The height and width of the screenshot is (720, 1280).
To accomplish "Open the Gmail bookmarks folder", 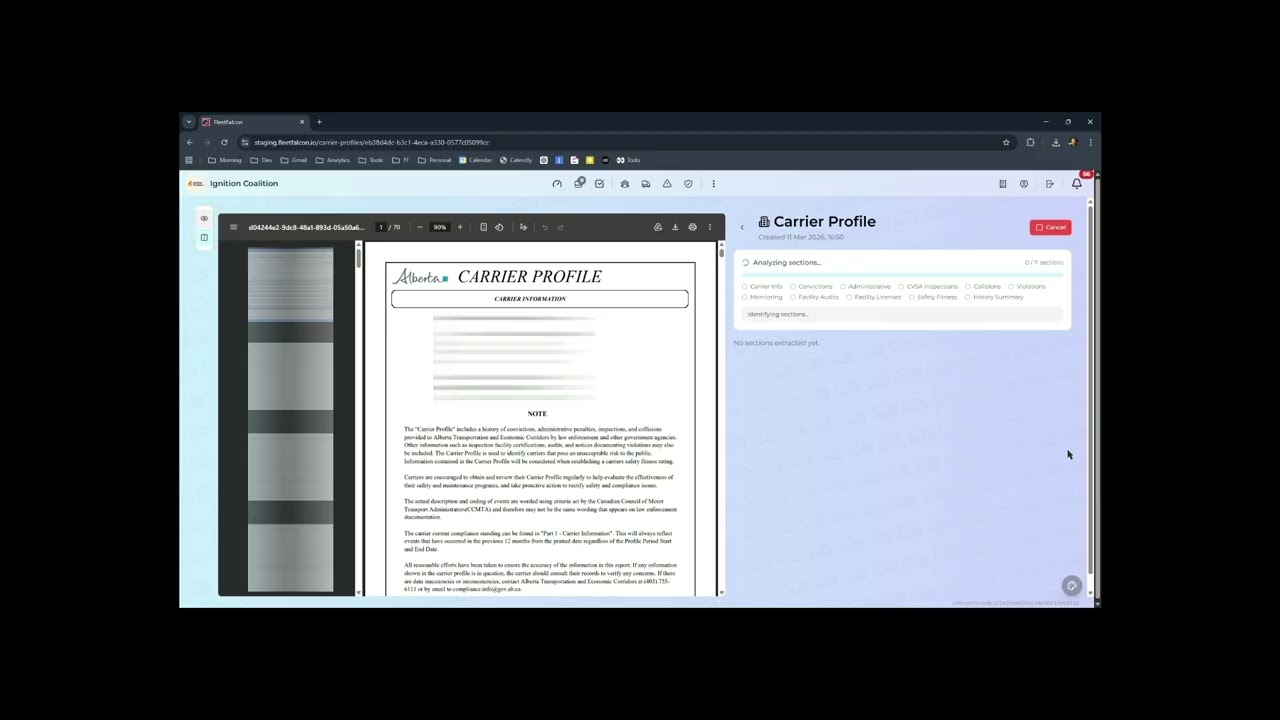I will [294, 160].
